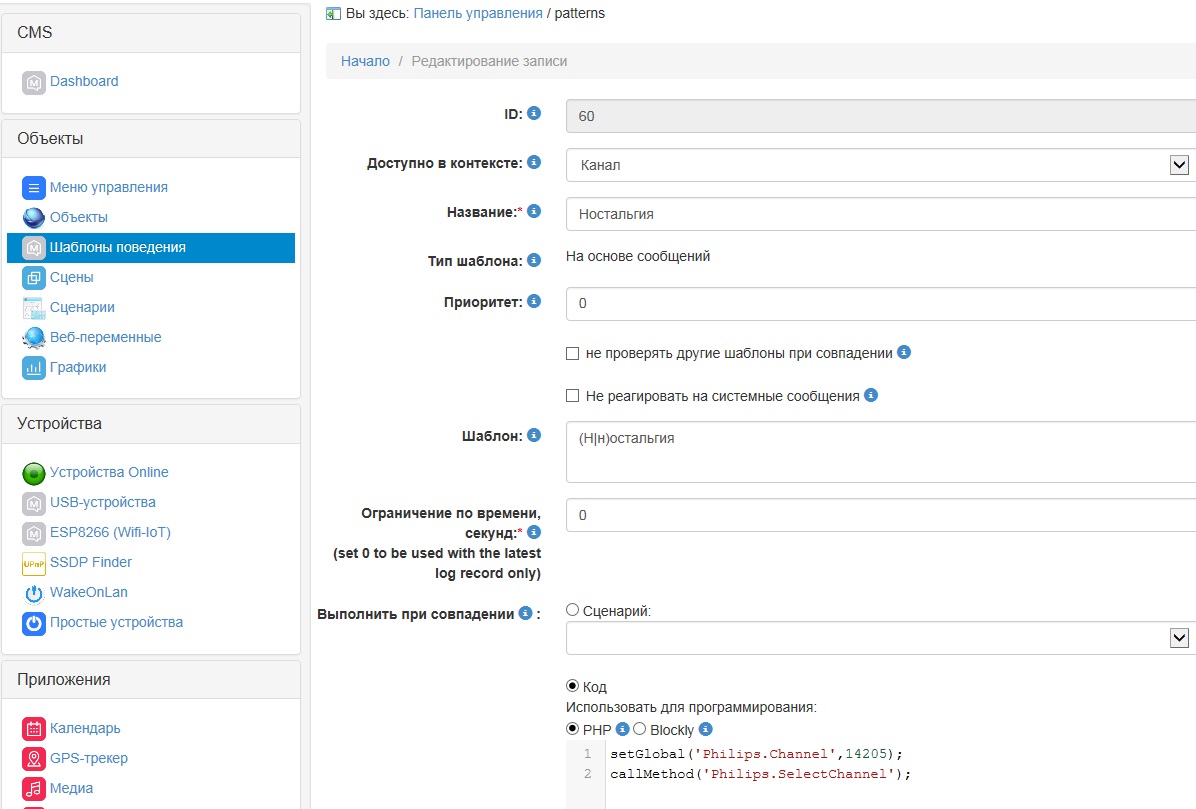Click the Графики chart icon

tap(34, 368)
